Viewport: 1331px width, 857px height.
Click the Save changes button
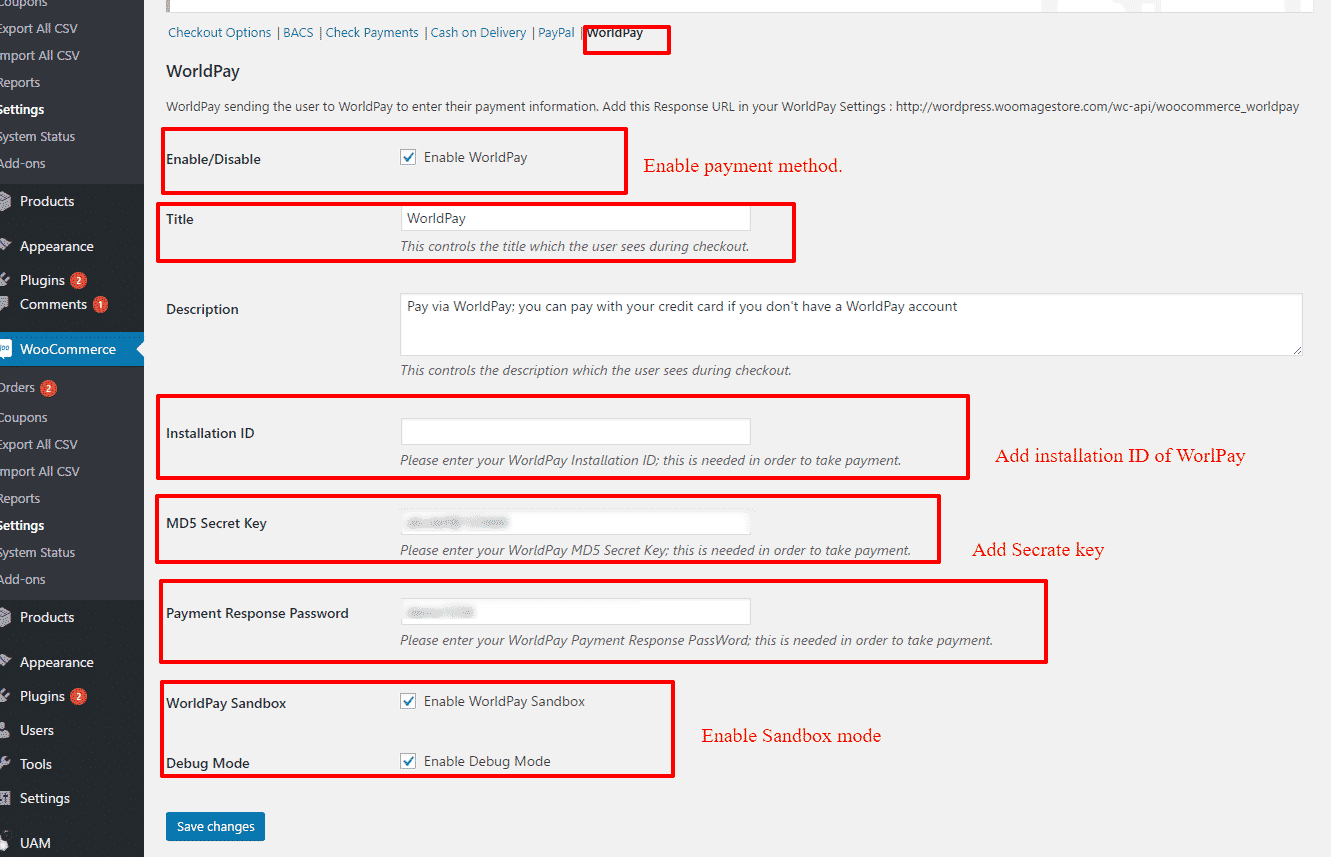click(215, 826)
